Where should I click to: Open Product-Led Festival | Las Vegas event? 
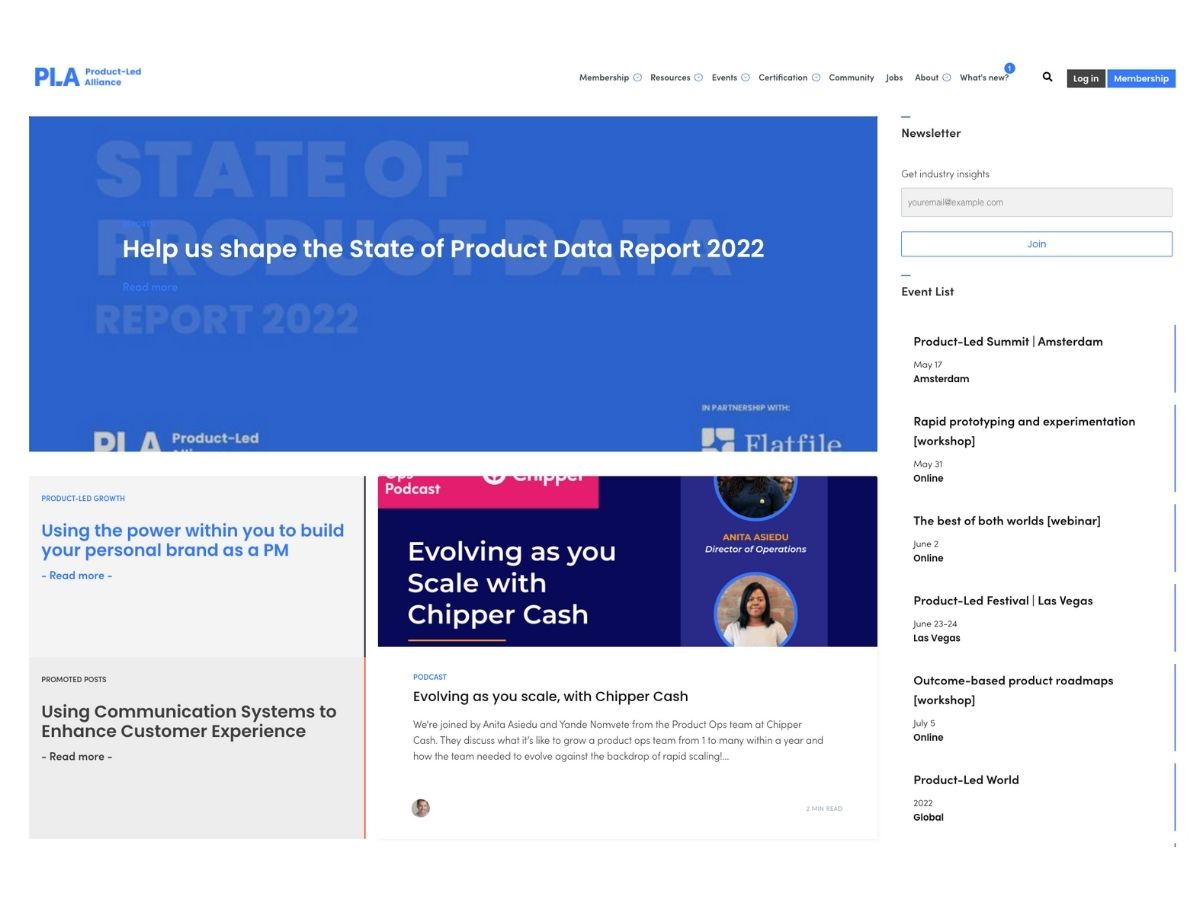(x=1003, y=601)
